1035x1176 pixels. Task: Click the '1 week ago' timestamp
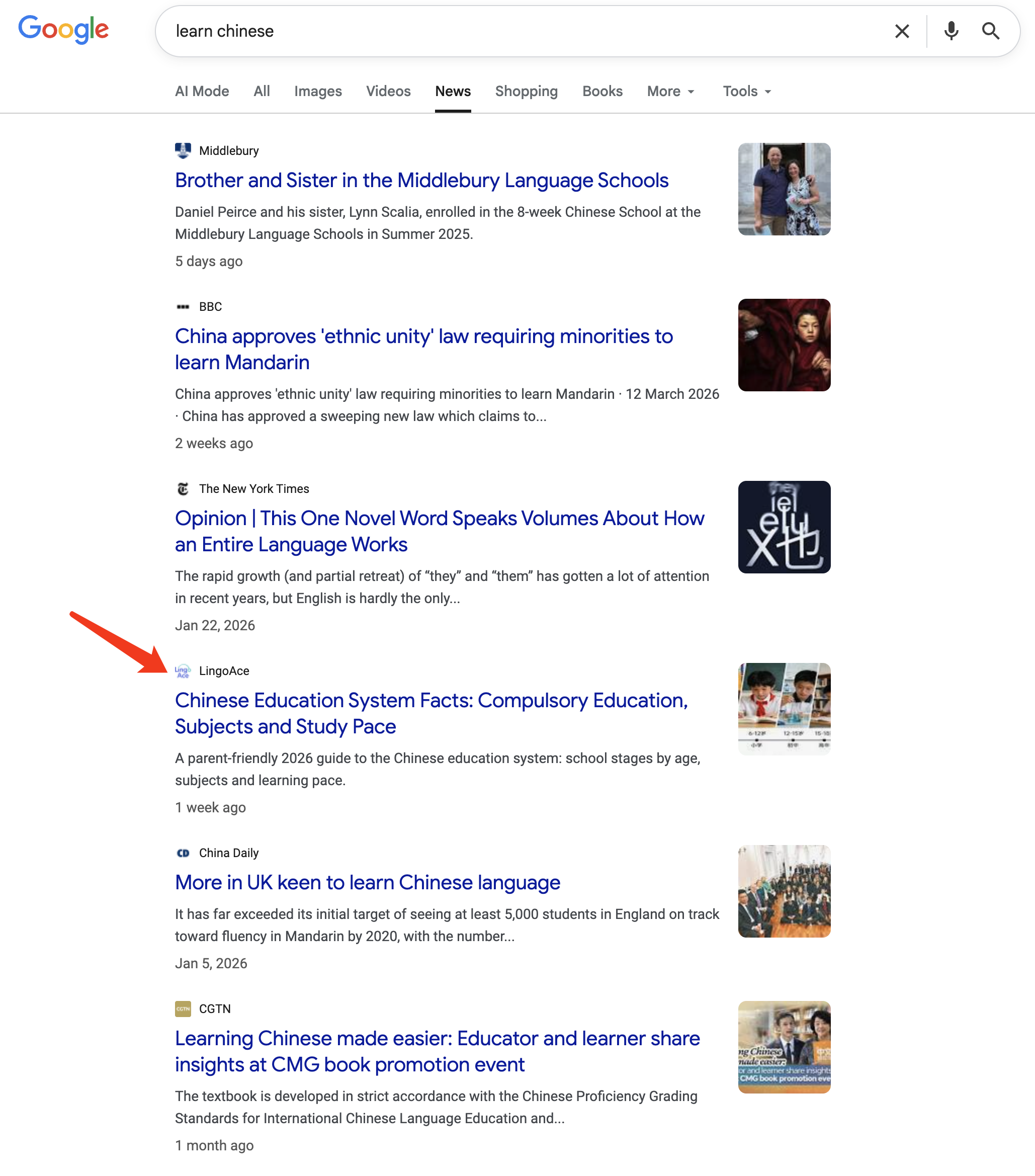(x=211, y=808)
